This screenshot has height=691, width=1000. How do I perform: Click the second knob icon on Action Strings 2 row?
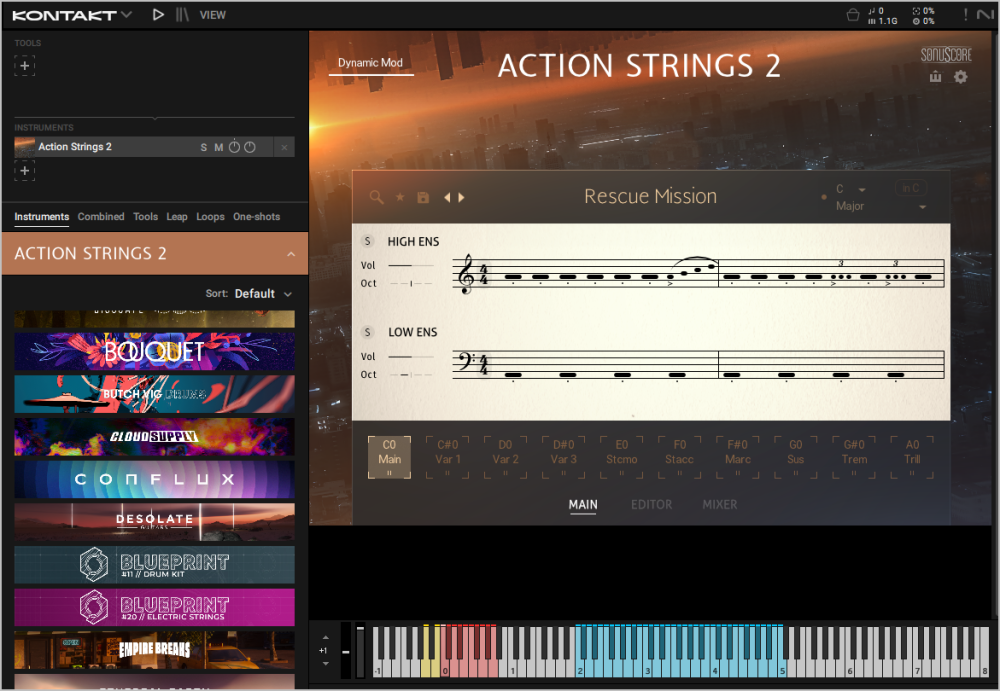click(x=250, y=147)
